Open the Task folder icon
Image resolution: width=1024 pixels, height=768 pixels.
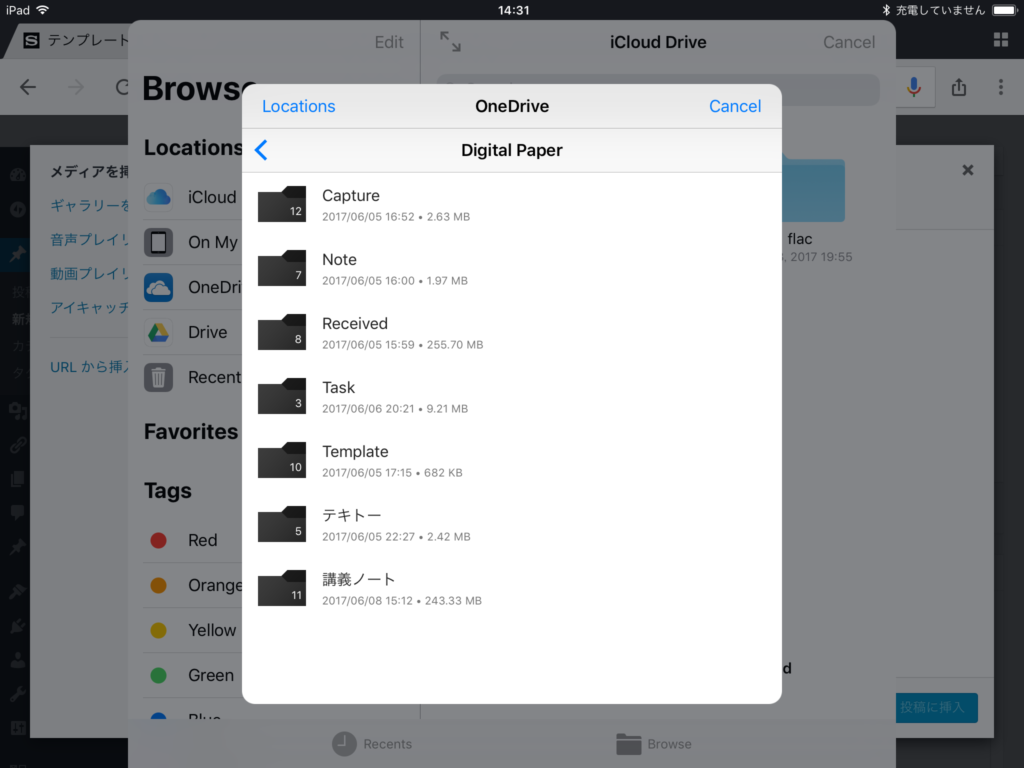point(281,396)
